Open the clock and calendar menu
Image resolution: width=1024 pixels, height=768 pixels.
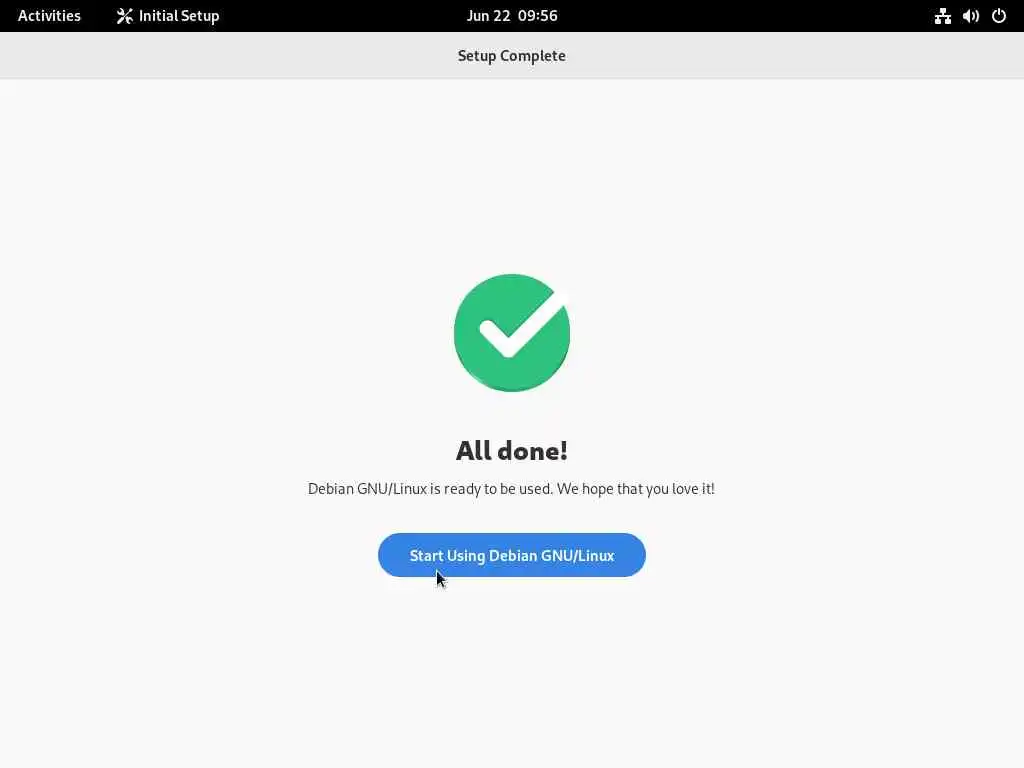pos(512,16)
